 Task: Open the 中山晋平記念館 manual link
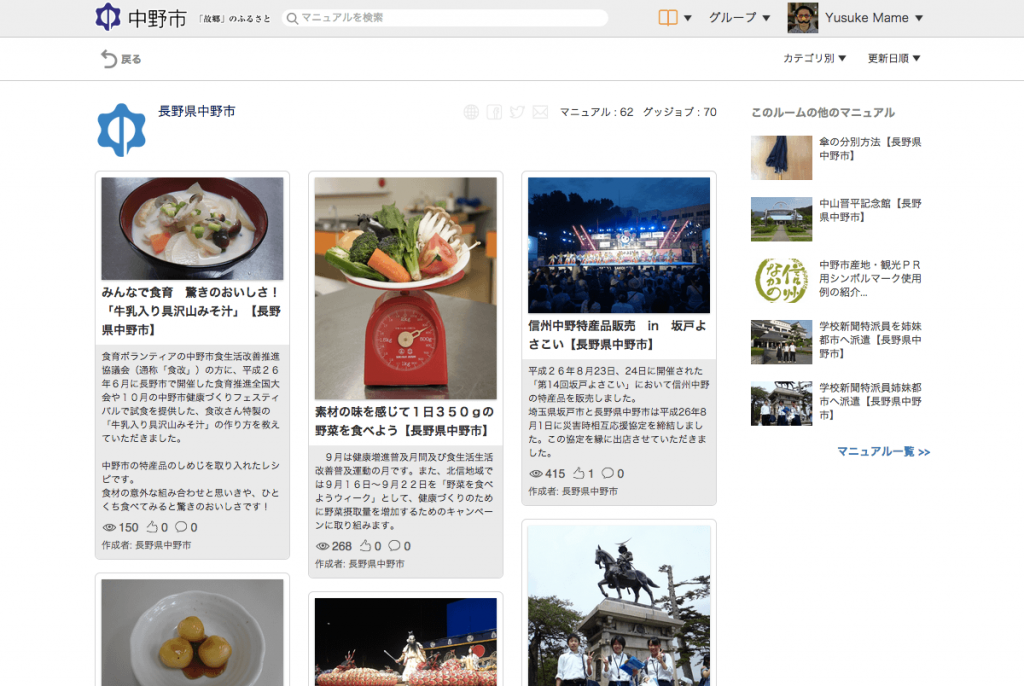pos(871,210)
